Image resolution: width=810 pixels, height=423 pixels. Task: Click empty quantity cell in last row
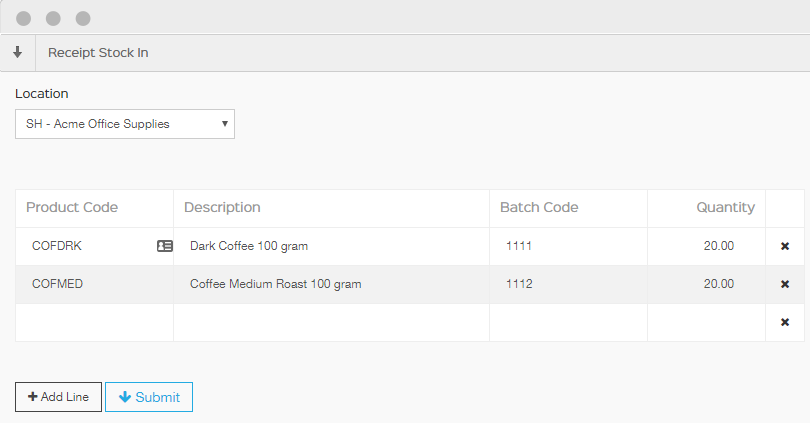[x=706, y=322]
